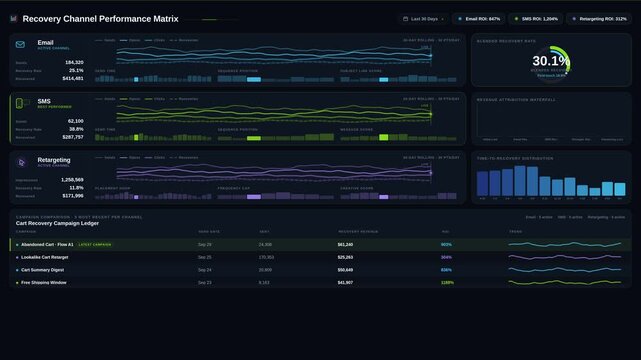641x360 pixels.
Task: Toggle the Opens legend in Email chart
Action: tap(130, 40)
